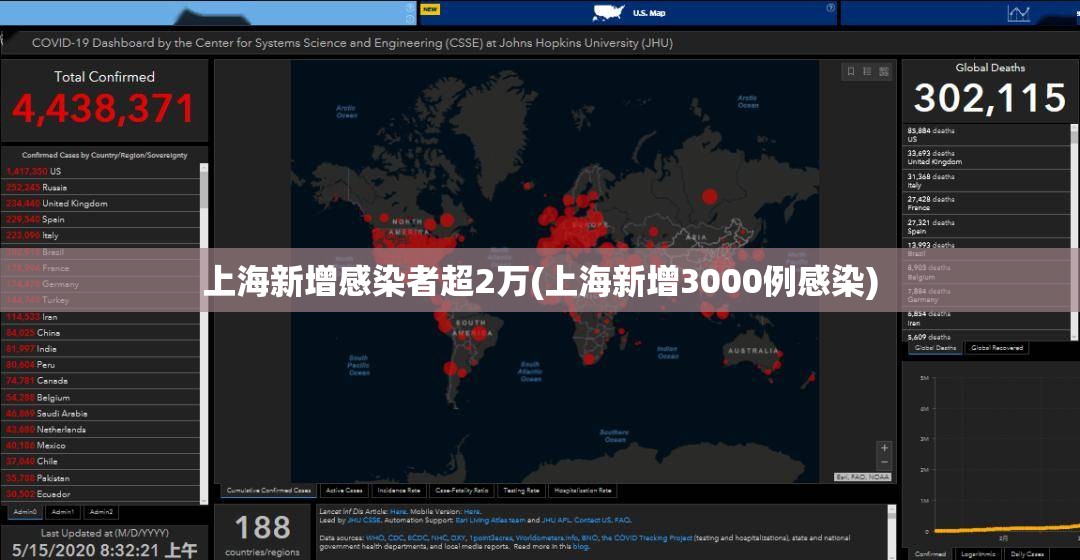Switch to Case-Fatality Ratio tab
The width and height of the screenshot is (1080, 560).
pos(461,491)
